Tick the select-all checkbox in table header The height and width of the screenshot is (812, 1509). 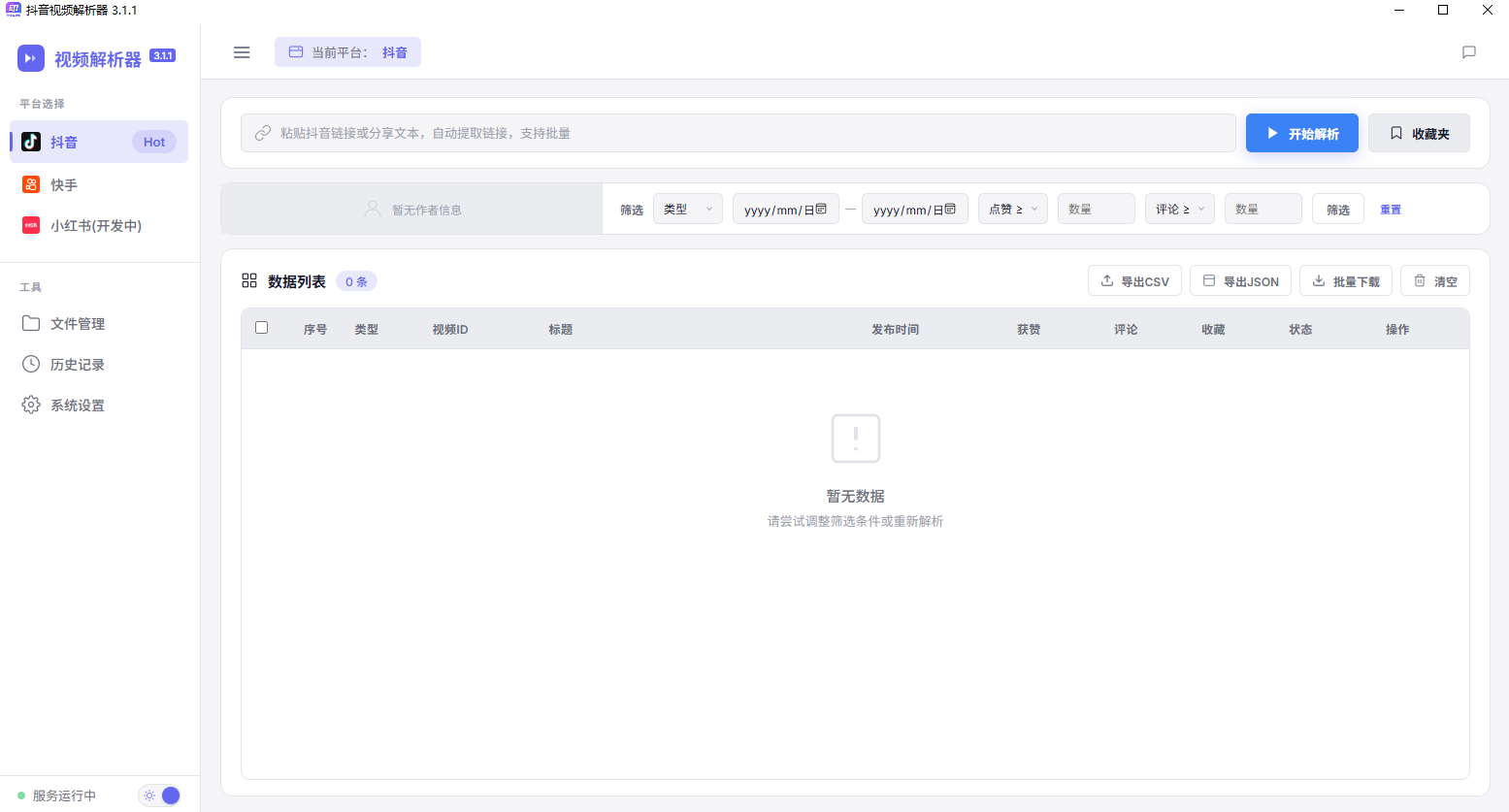(261, 328)
